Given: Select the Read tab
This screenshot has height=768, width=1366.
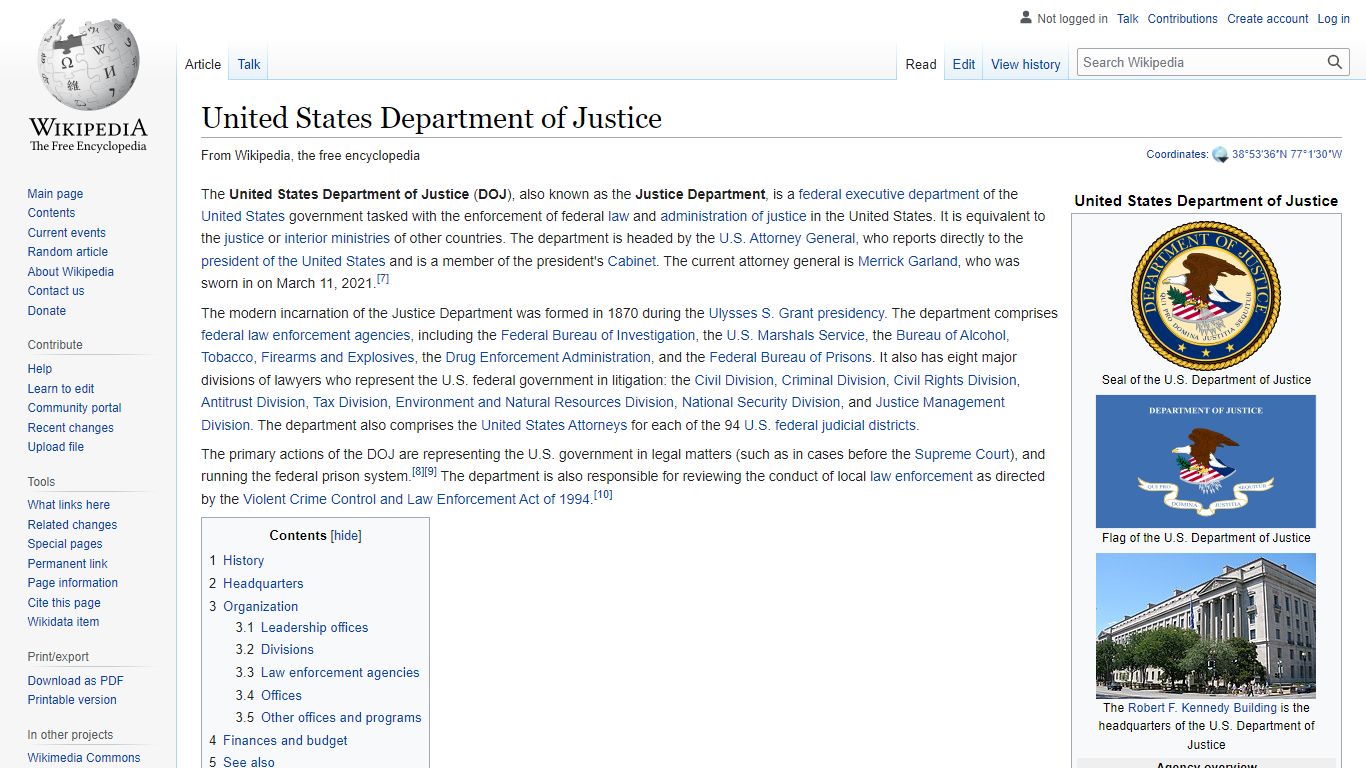Looking at the screenshot, I should (921, 64).
